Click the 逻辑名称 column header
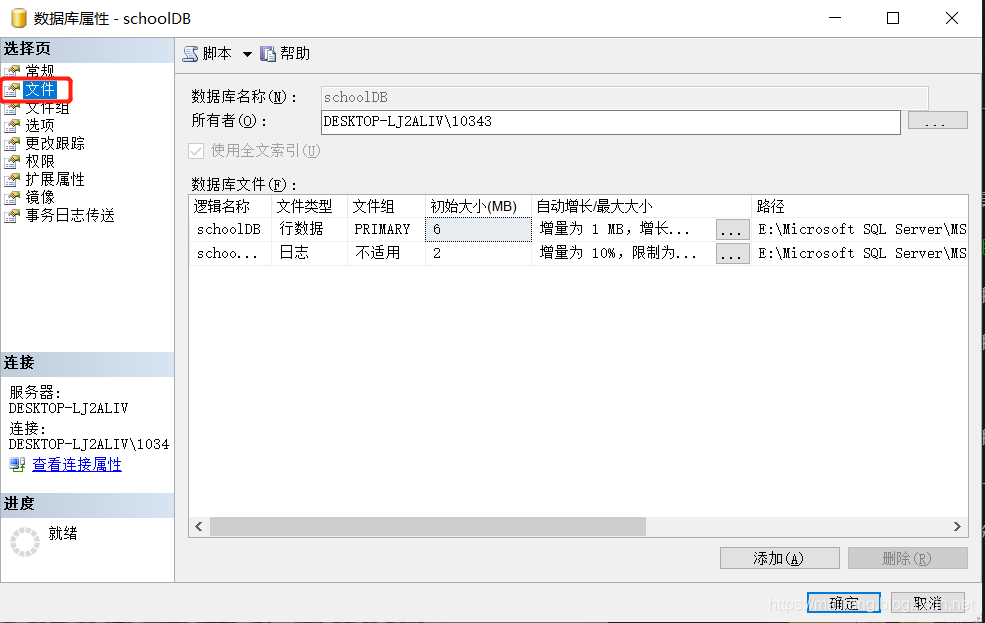 (230, 207)
